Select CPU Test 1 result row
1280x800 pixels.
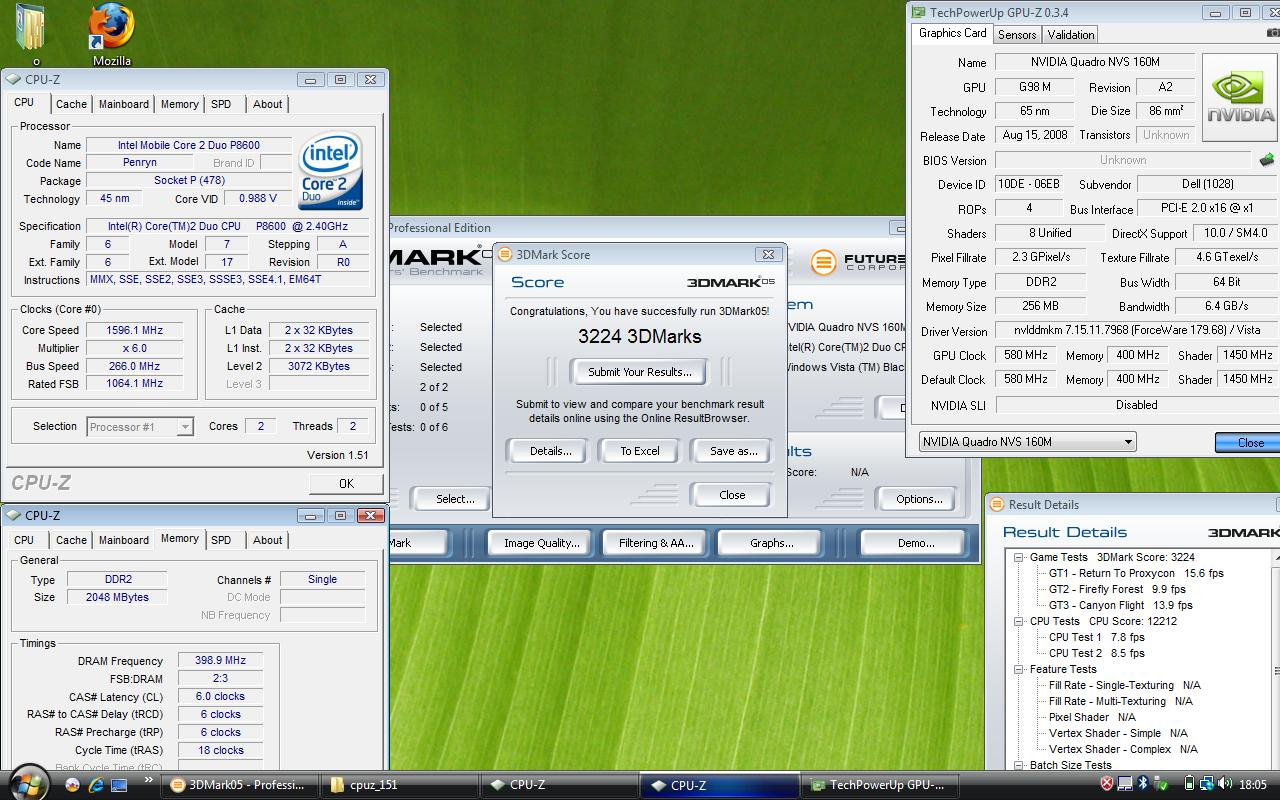pyautogui.click(x=1096, y=637)
